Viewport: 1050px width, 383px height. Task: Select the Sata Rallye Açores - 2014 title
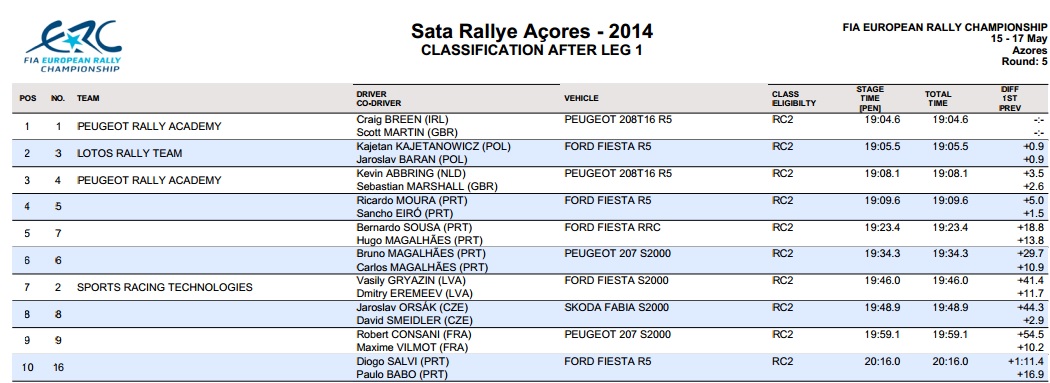pyautogui.click(x=532, y=31)
